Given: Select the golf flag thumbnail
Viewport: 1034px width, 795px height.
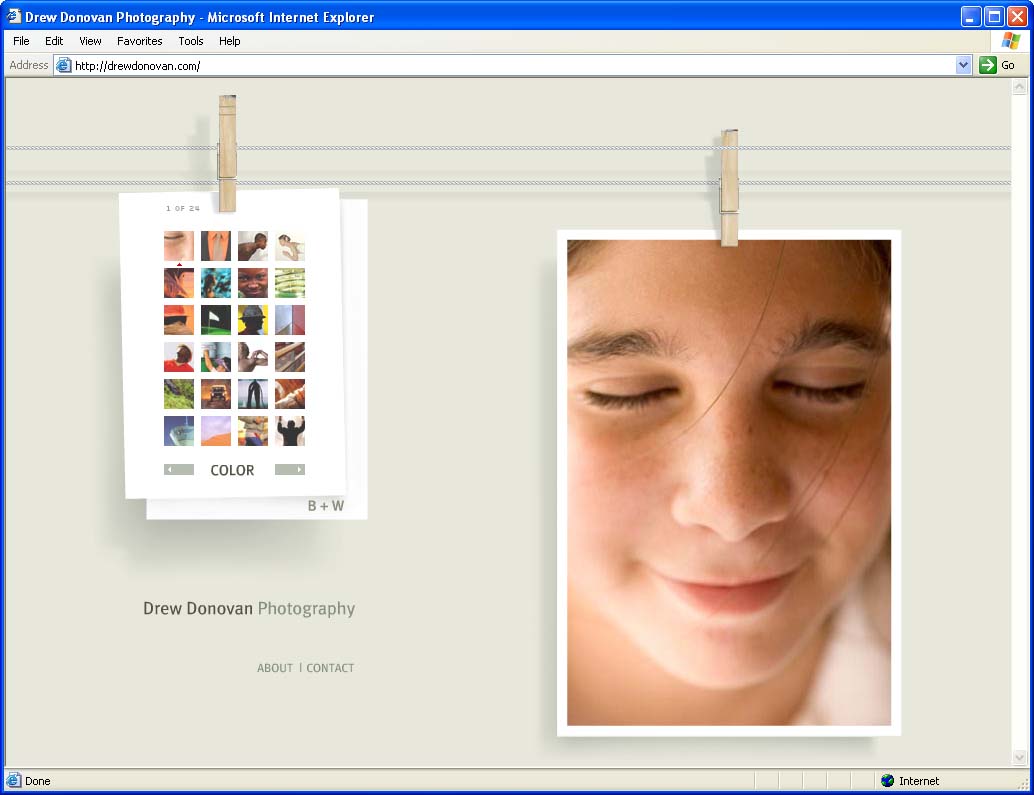Looking at the screenshot, I should (x=216, y=320).
